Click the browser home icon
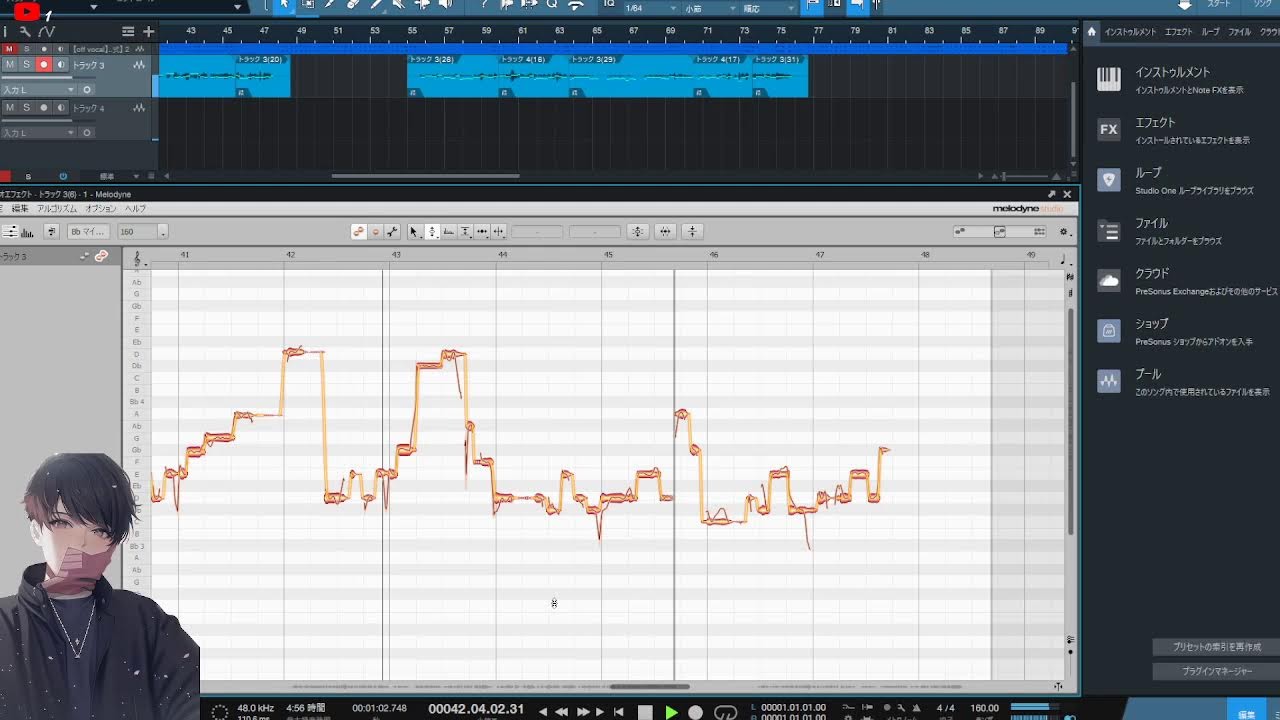The image size is (1280, 720). (x=1092, y=32)
